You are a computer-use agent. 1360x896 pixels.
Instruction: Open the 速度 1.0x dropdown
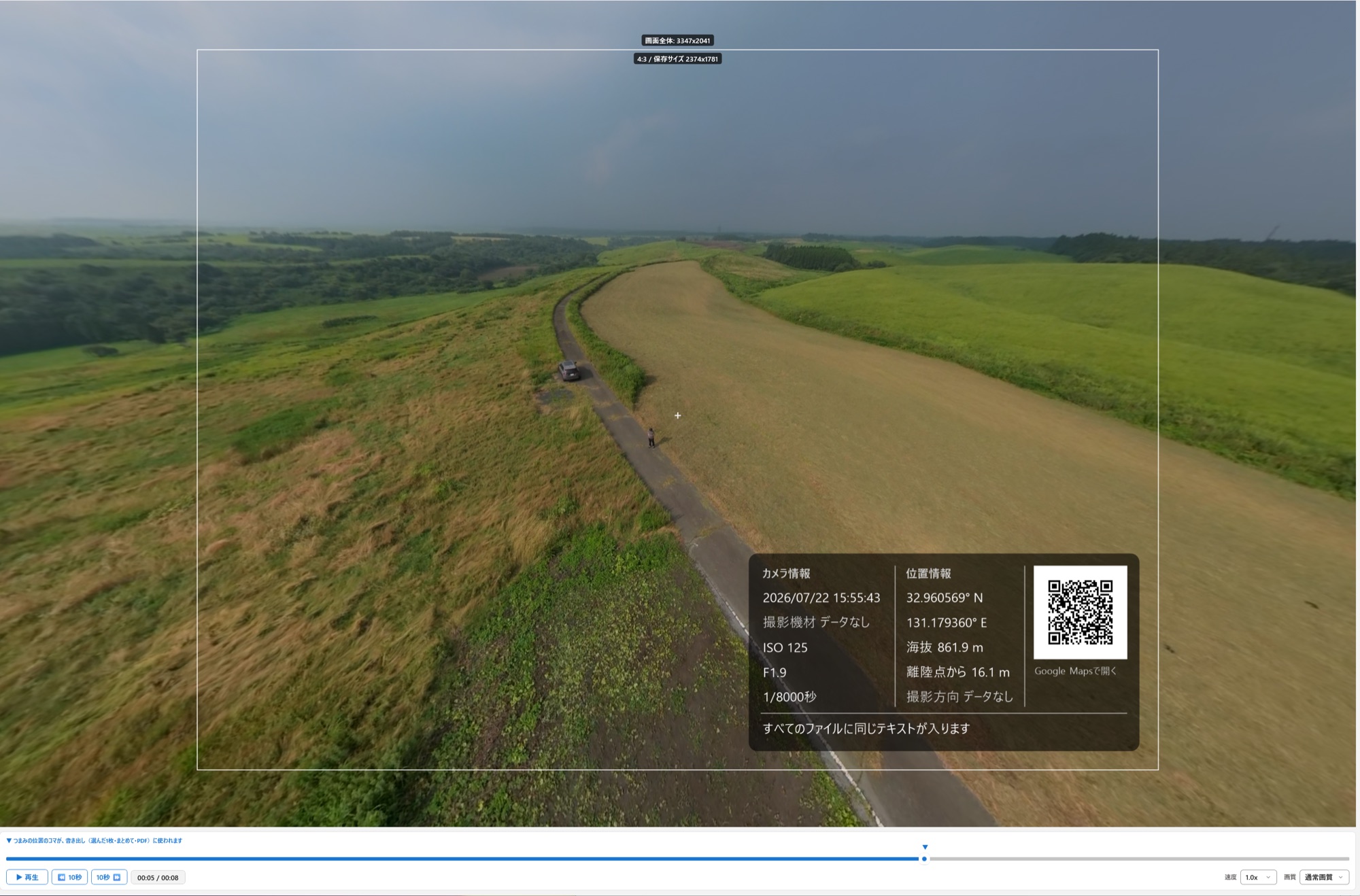pyautogui.click(x=1258, y=877)
